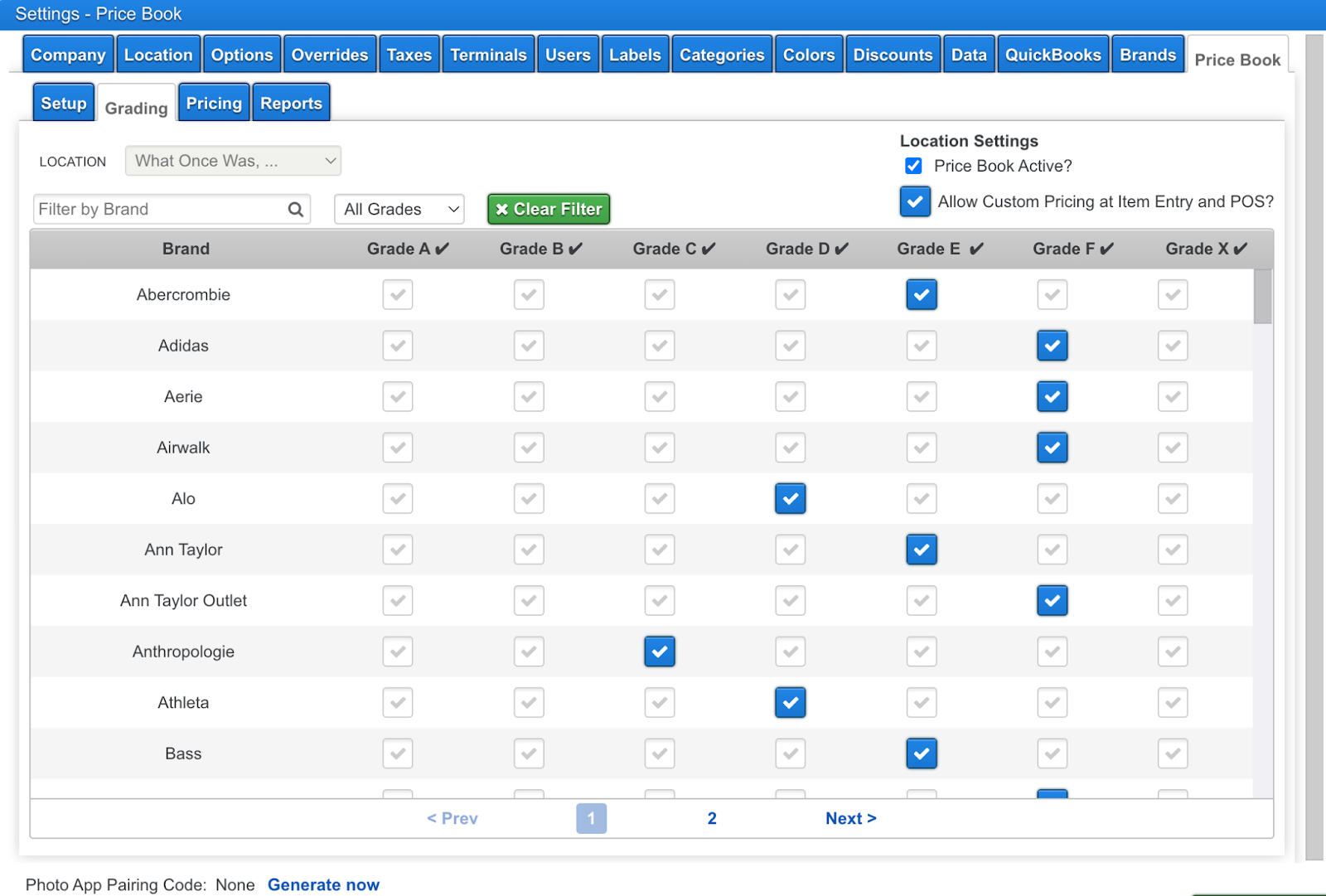Click the brand table scrollbar thumb

(1262, 296)
